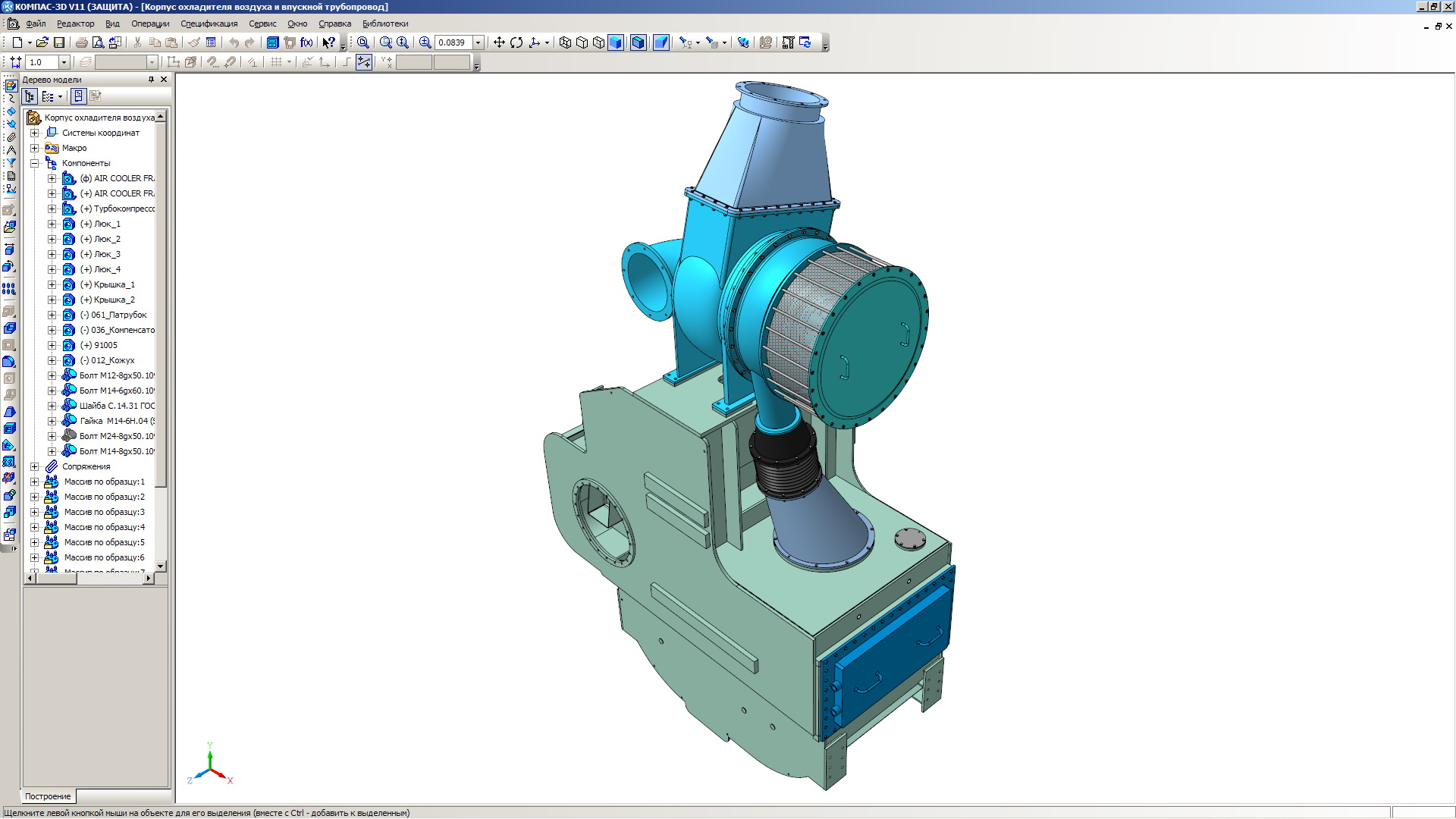This screenshot has width=1456, height=819.
Task: Select wireframe display mode icon
Action: coord(565,42)
